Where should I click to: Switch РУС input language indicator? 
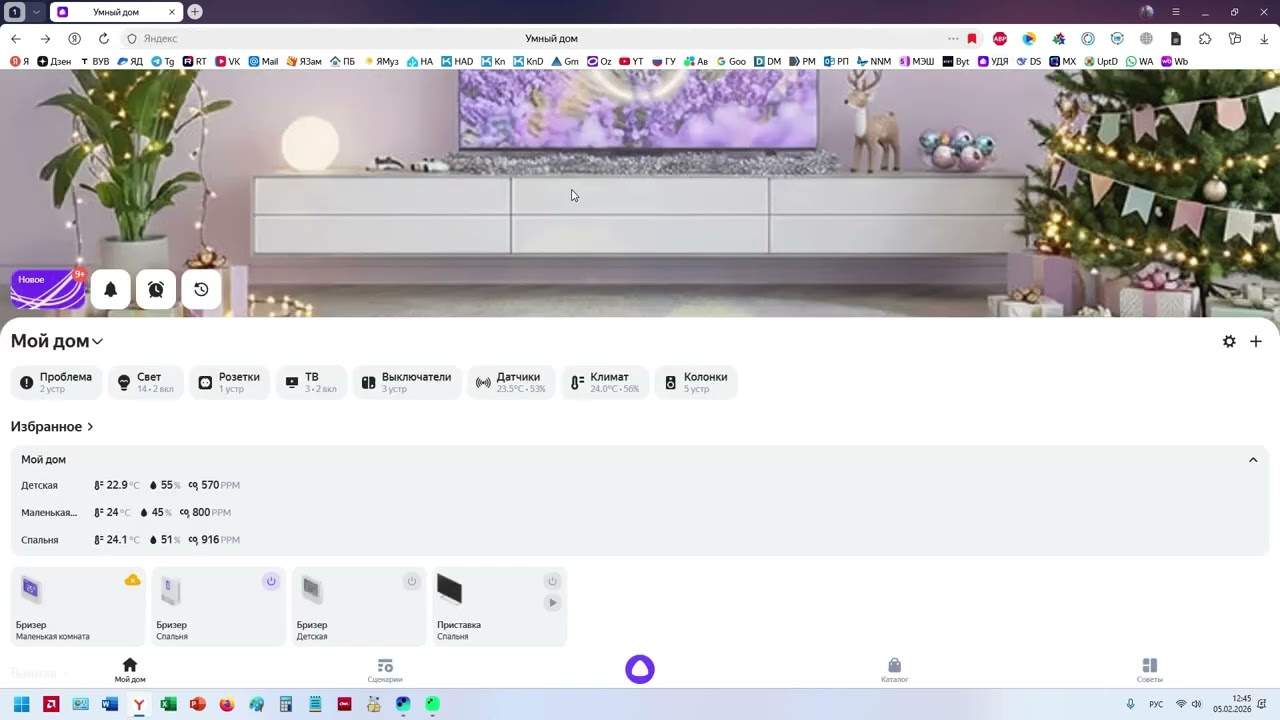(x=1156, y=704)
